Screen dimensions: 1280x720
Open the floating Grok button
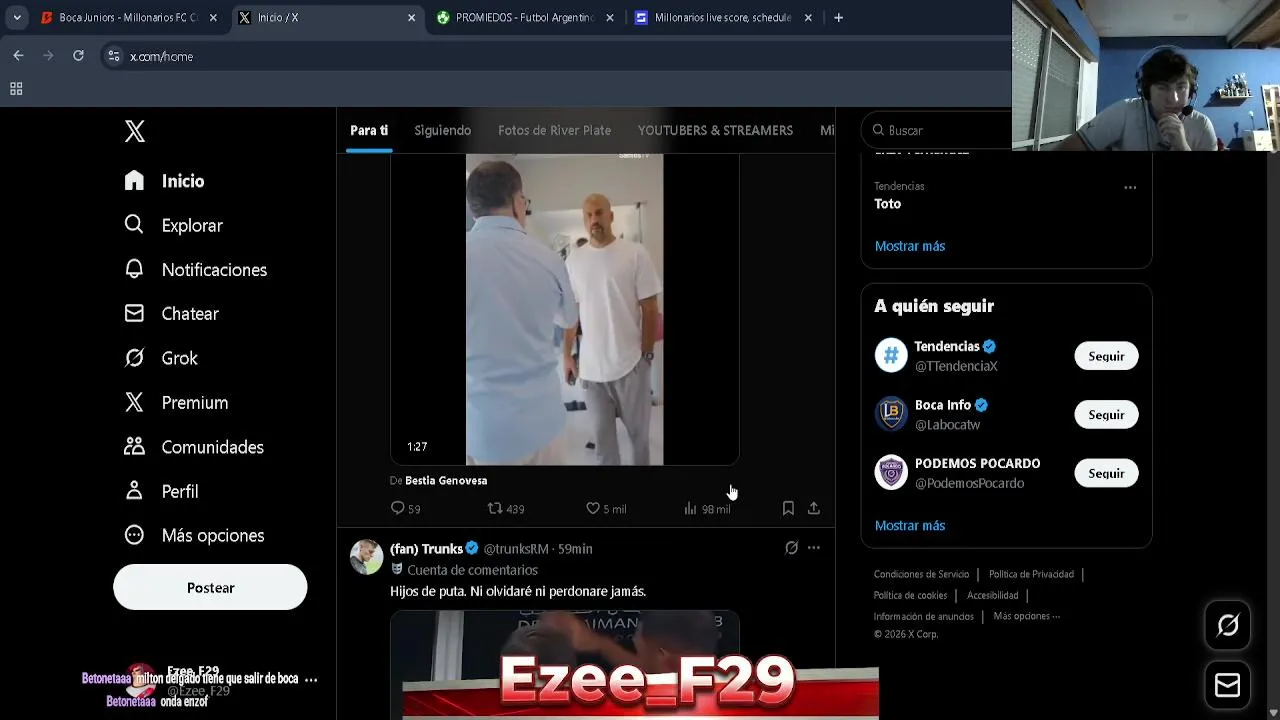(1228, 626)
